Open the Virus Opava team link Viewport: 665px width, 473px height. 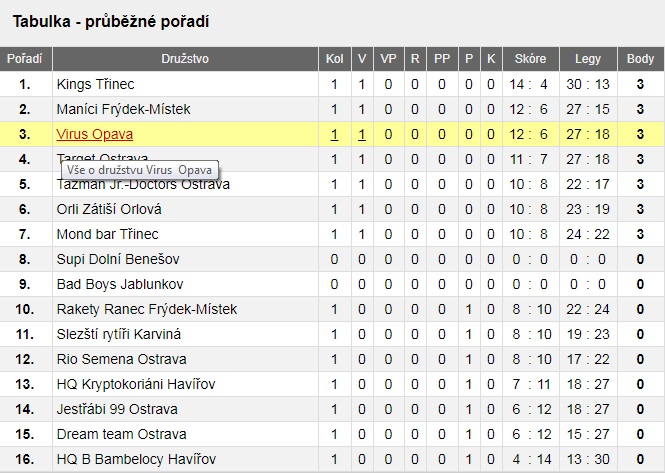coord(95,134)
